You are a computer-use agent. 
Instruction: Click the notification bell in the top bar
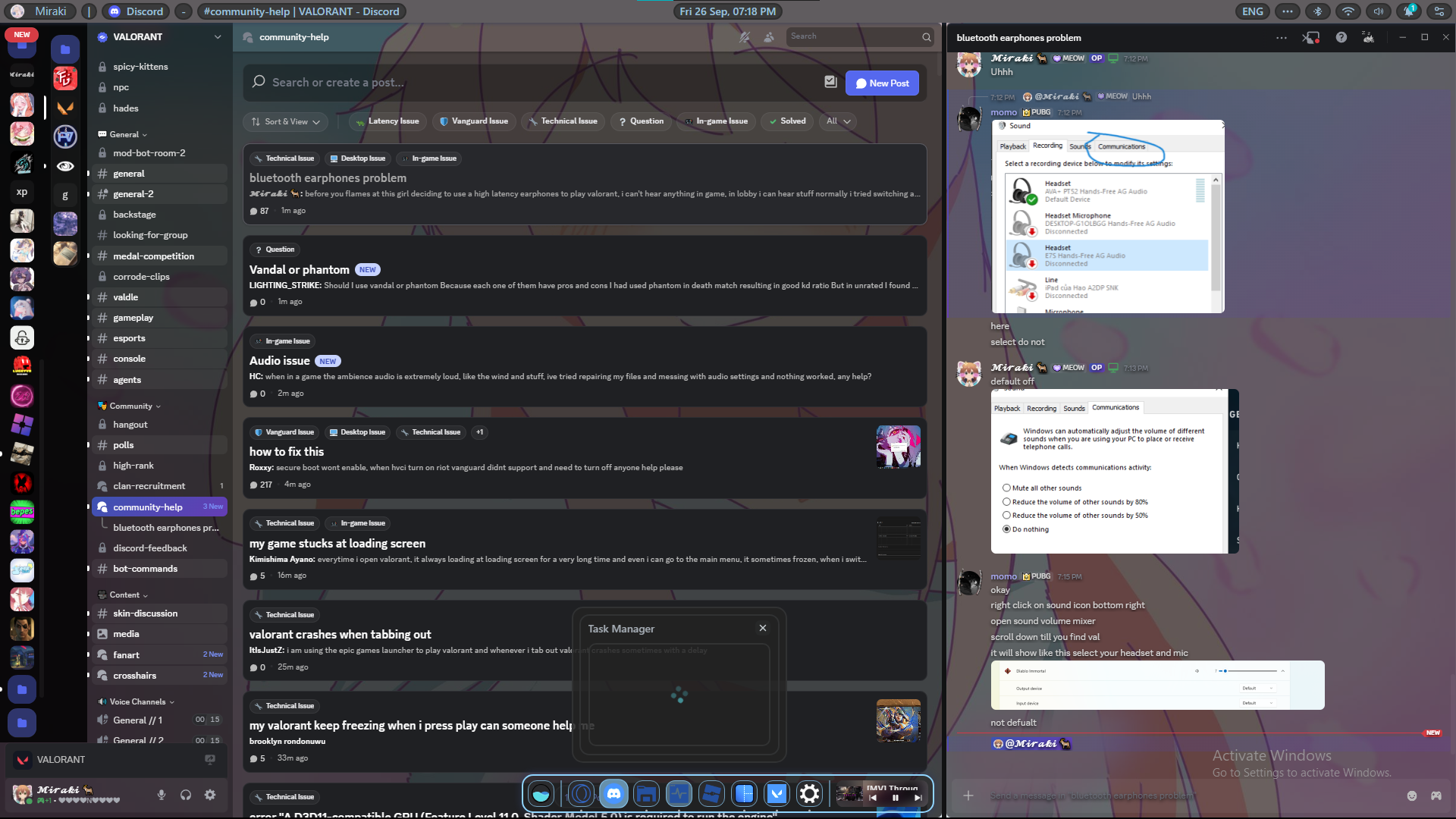tap(1409, 11)
